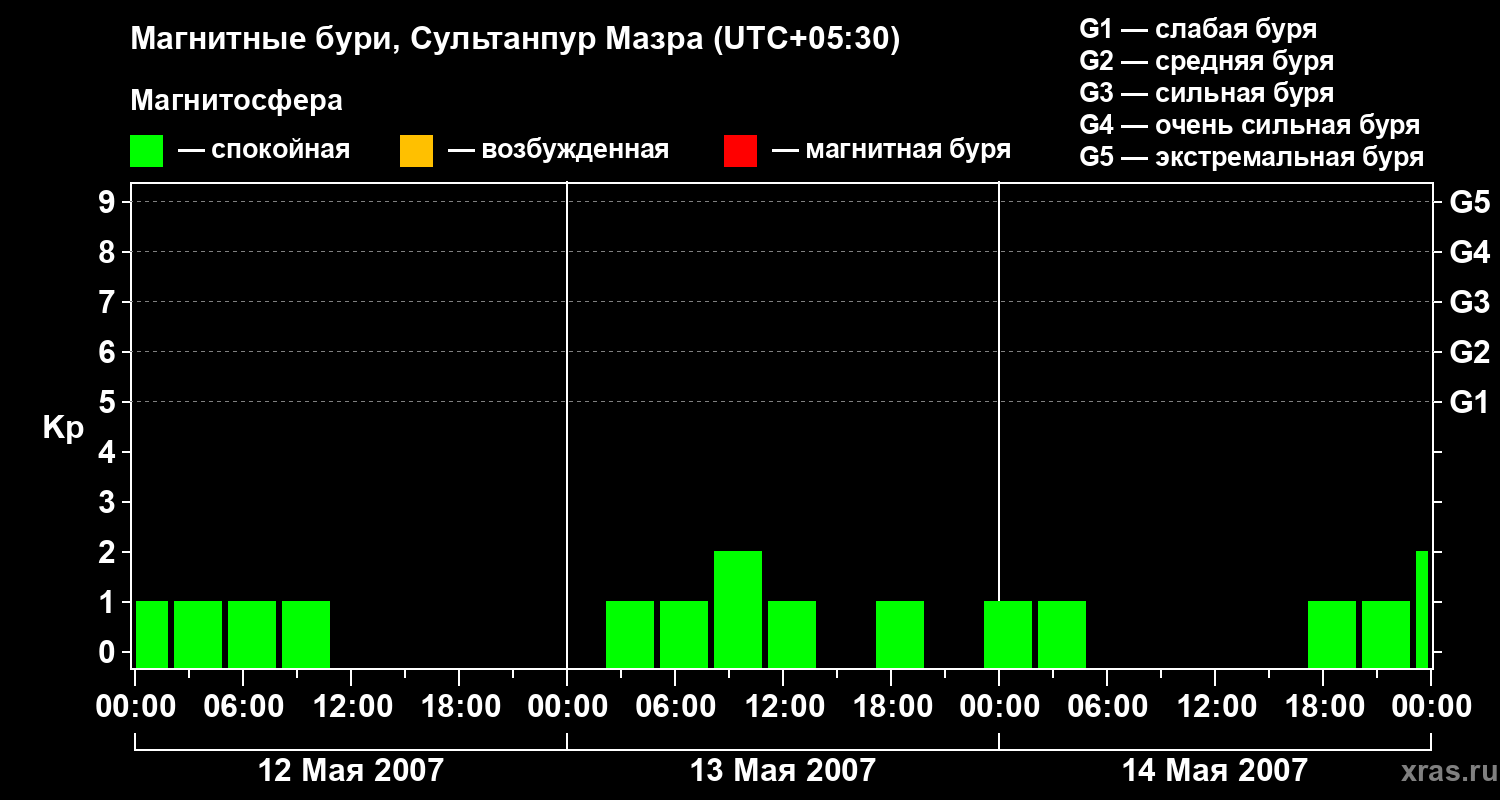This screenshot has height=800, width=1500.
Task: Click the date label 14 Мая 2007
Action: 1215,770
